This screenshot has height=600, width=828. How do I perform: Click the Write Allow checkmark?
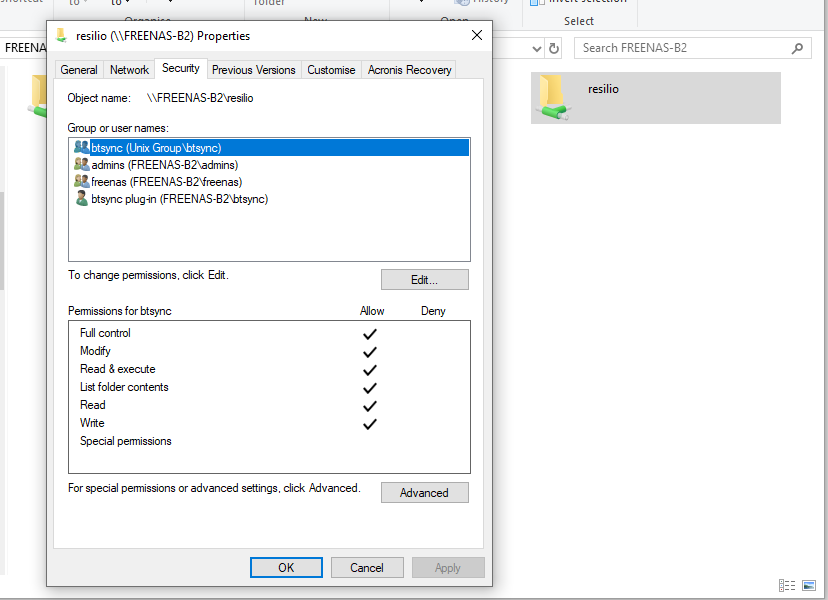click(x=370, y=424)
